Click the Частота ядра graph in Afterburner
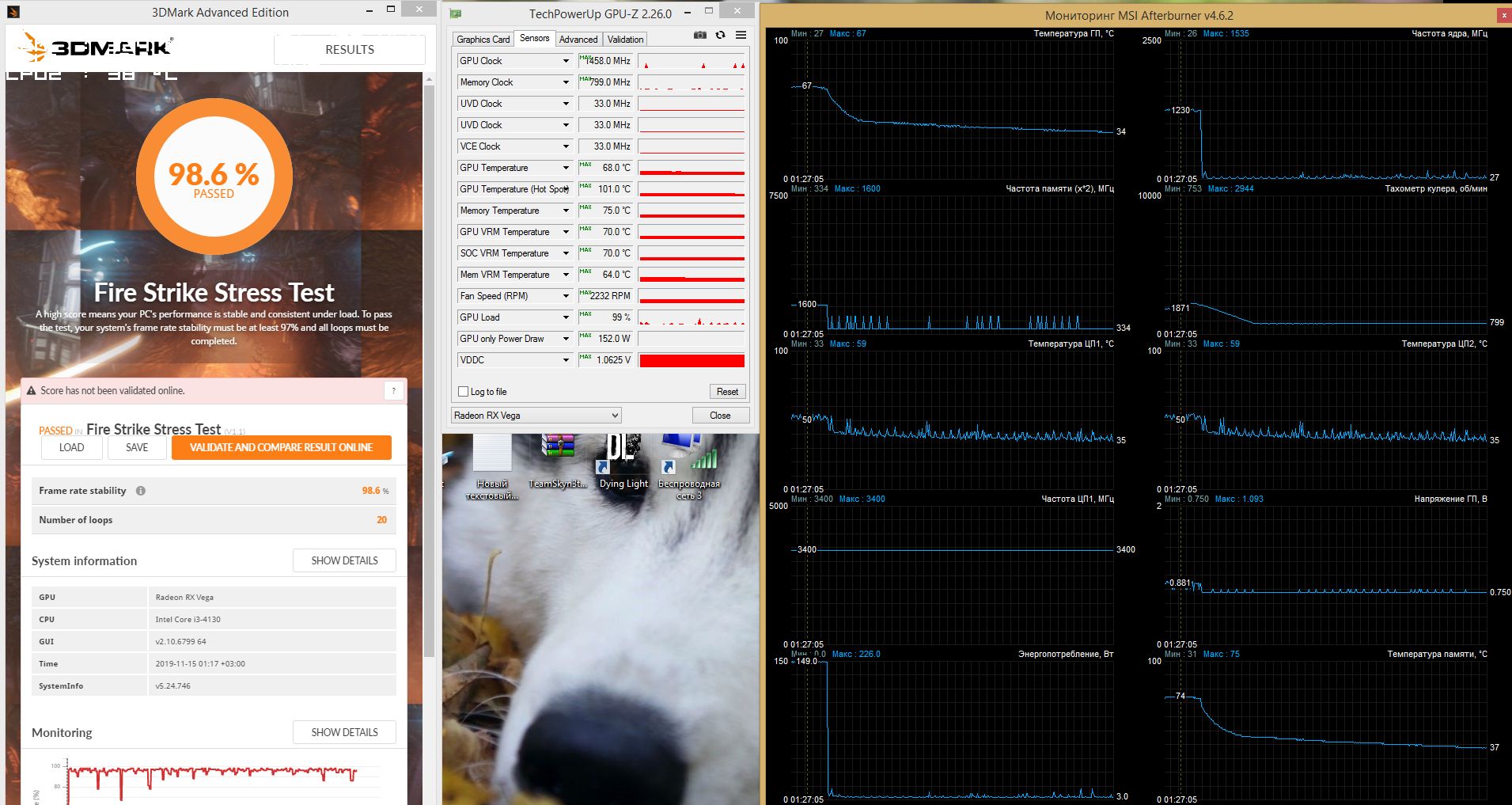Screen dimensions: 1512x805 [1326, 109]
